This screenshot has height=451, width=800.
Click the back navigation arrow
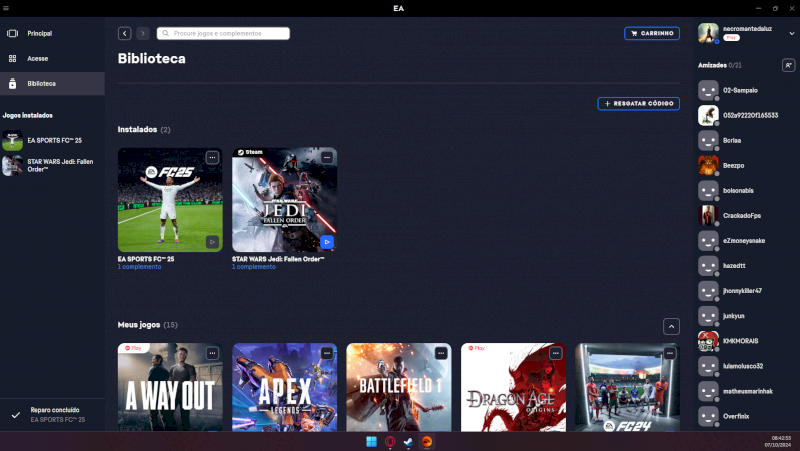click(x=124, y=33)
